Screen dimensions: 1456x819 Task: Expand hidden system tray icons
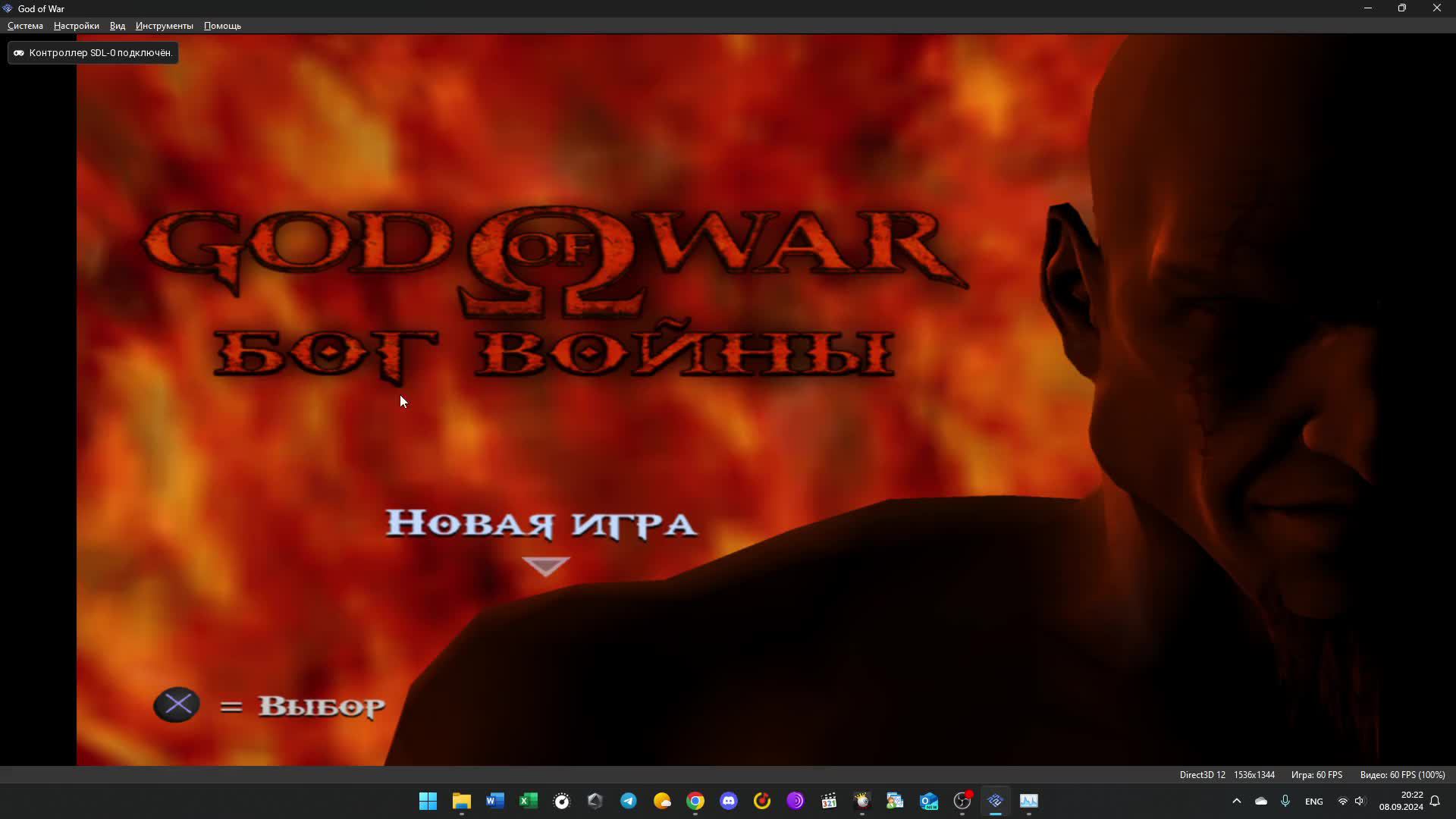click(x=1237, y=801)
